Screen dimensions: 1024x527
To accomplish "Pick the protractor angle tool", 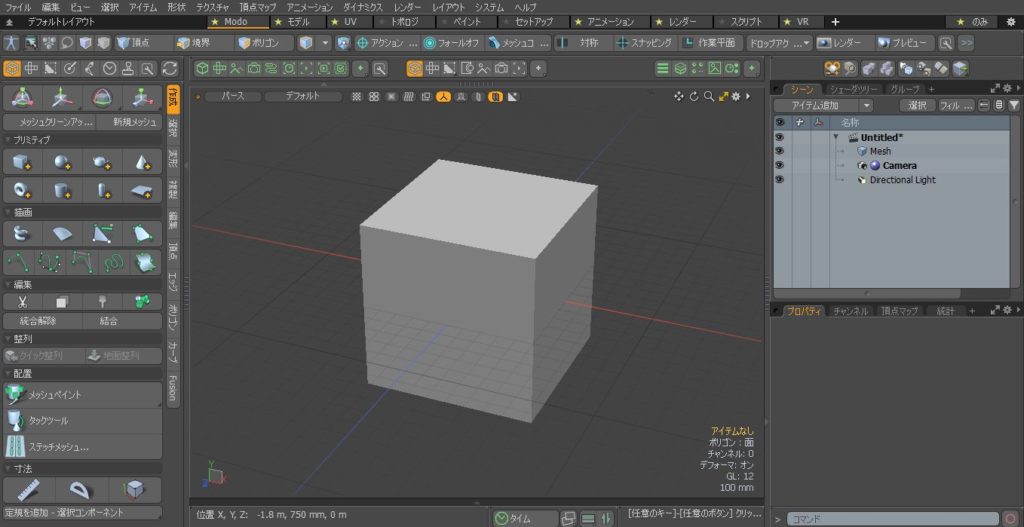I will tap(77, 489).
